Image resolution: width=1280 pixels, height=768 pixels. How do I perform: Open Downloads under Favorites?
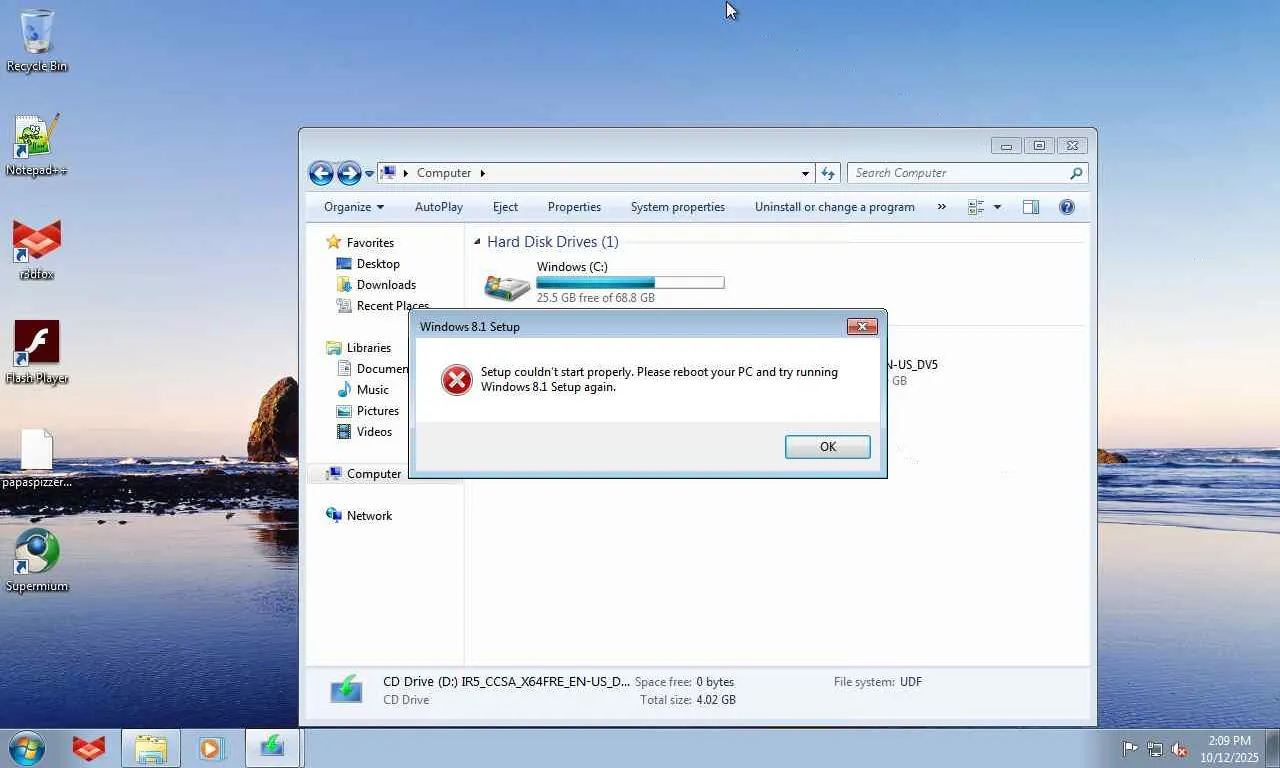(x=386, y=285)
